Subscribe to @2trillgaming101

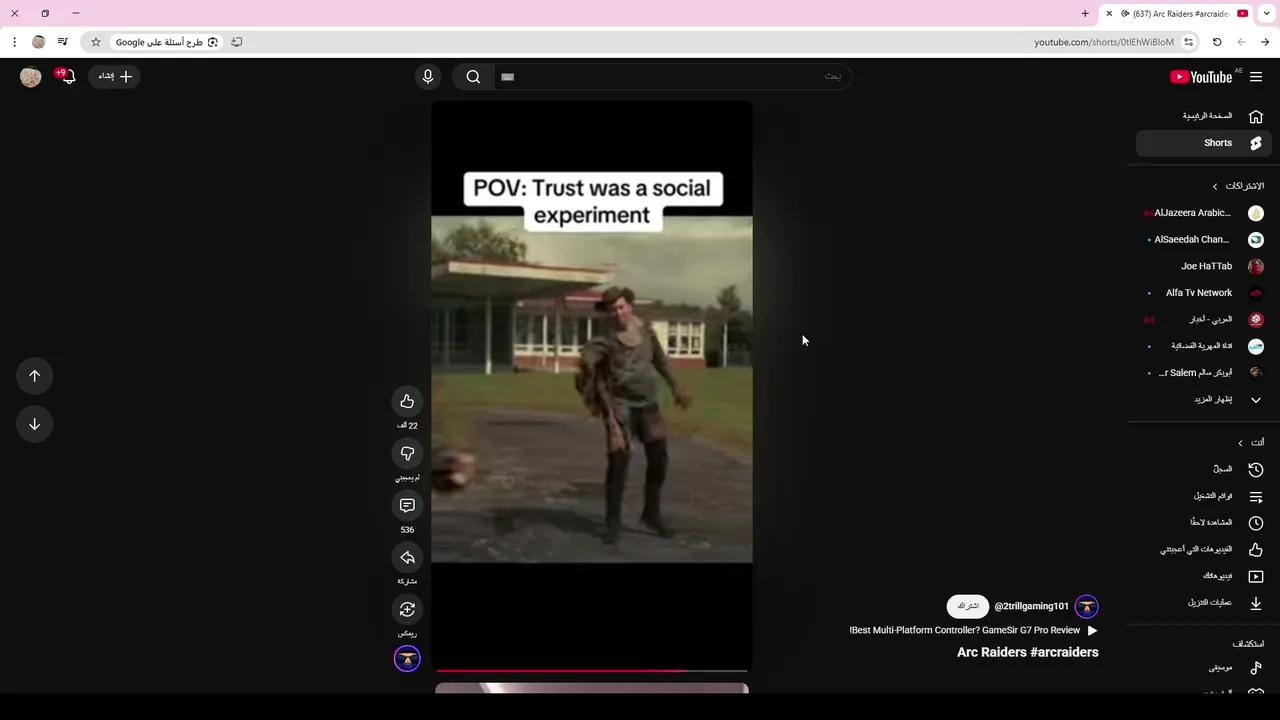968,606
